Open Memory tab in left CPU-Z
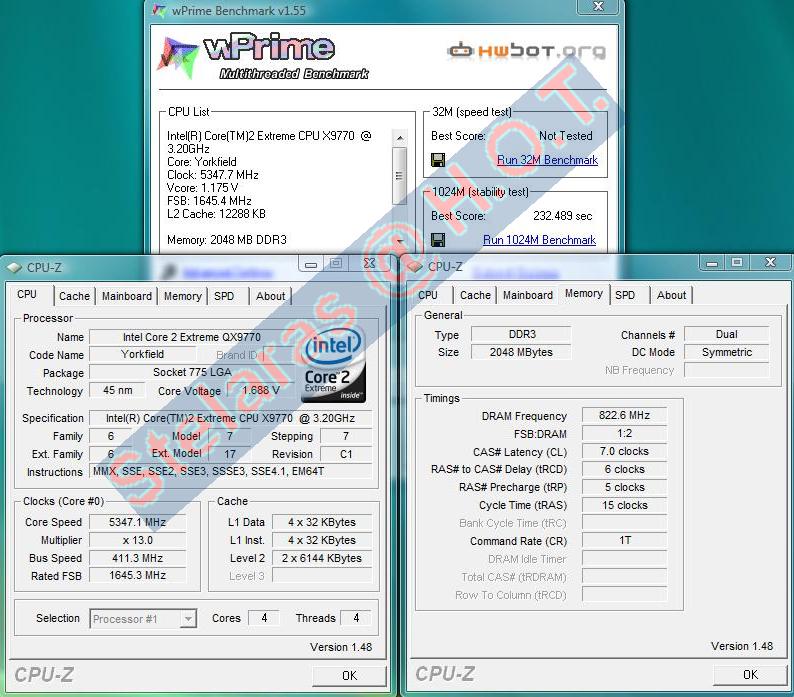Image resolution: width=794 pixels, height=697 pixels. point(182,296)
